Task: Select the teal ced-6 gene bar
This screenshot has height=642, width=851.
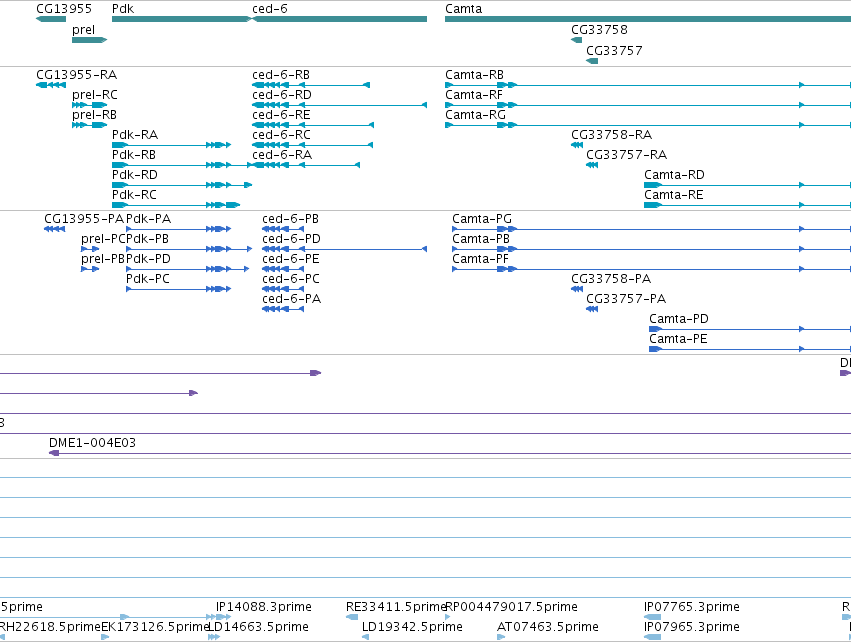Action: coord(340,19)
